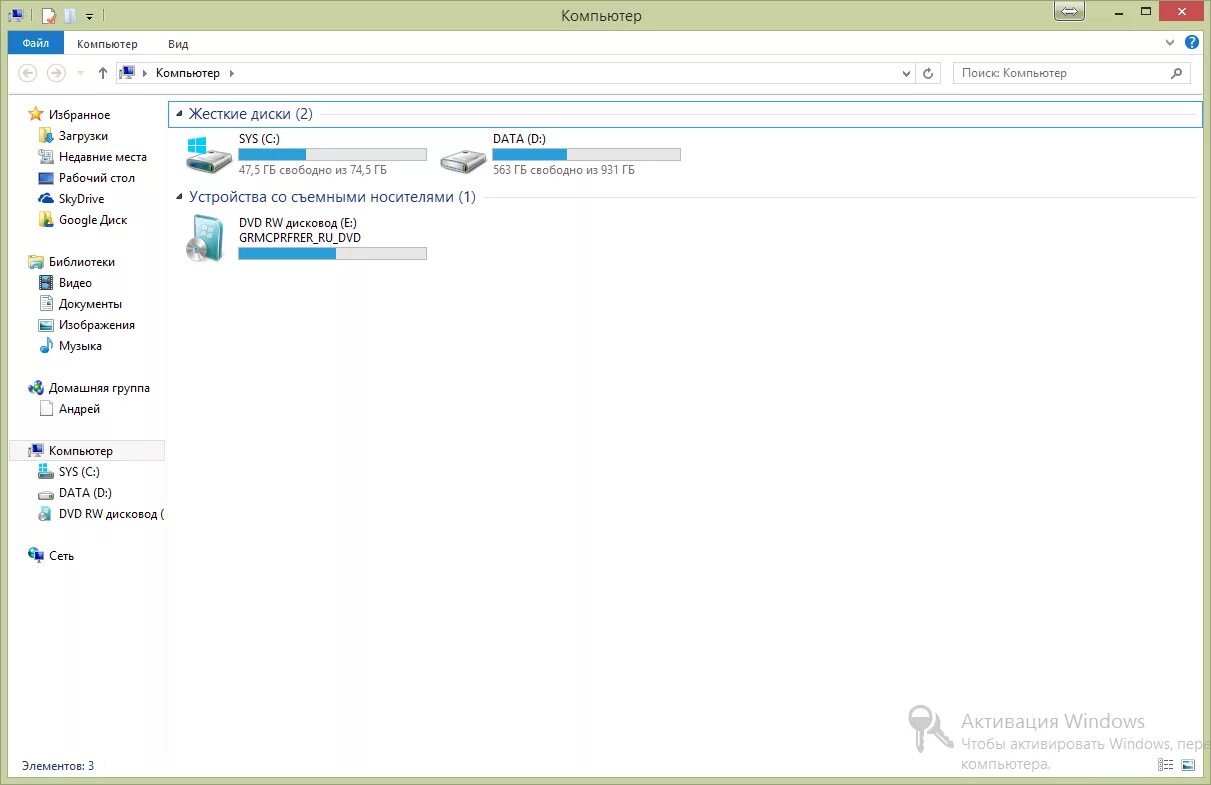Switch to Large icons view in status bar
This screenshot has width=1211, height=785.
pyautogui.click(x=1188, y=764)
